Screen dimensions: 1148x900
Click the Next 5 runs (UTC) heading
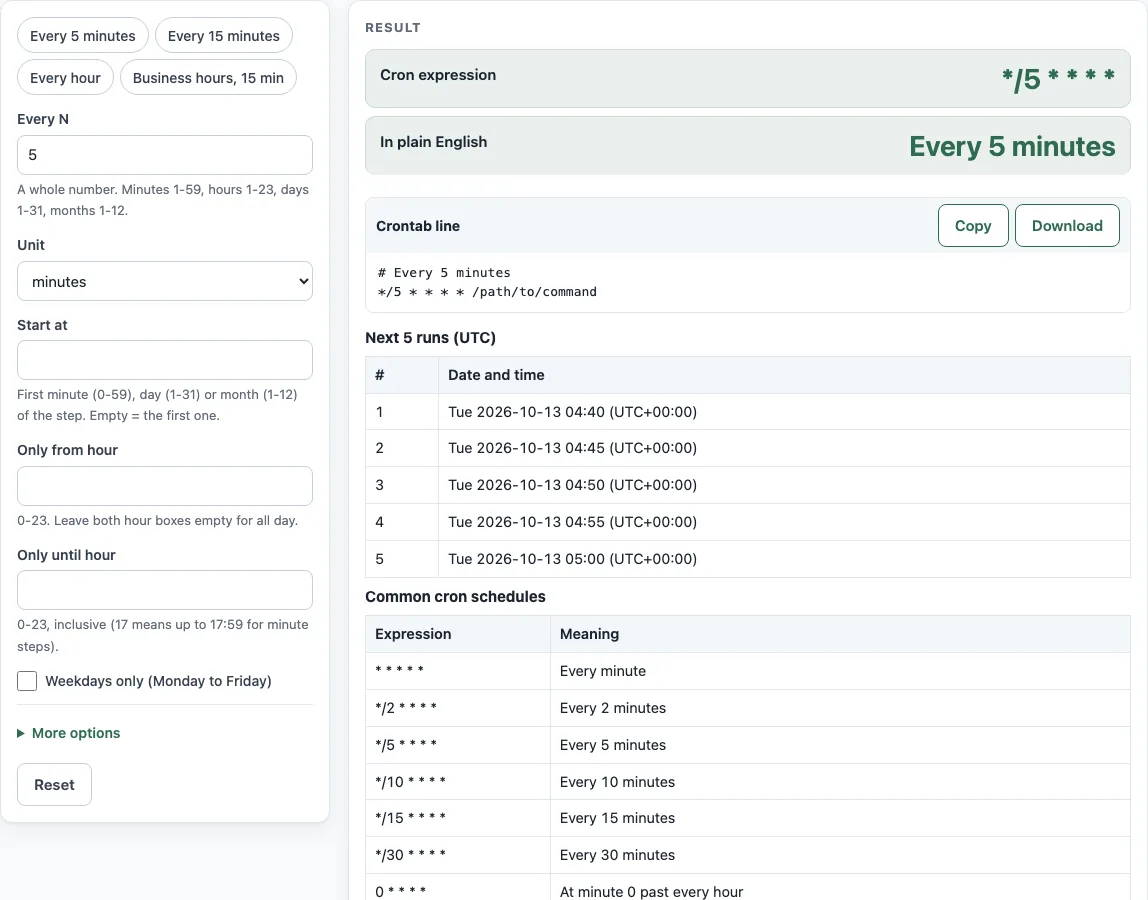(x=430, y=338)
